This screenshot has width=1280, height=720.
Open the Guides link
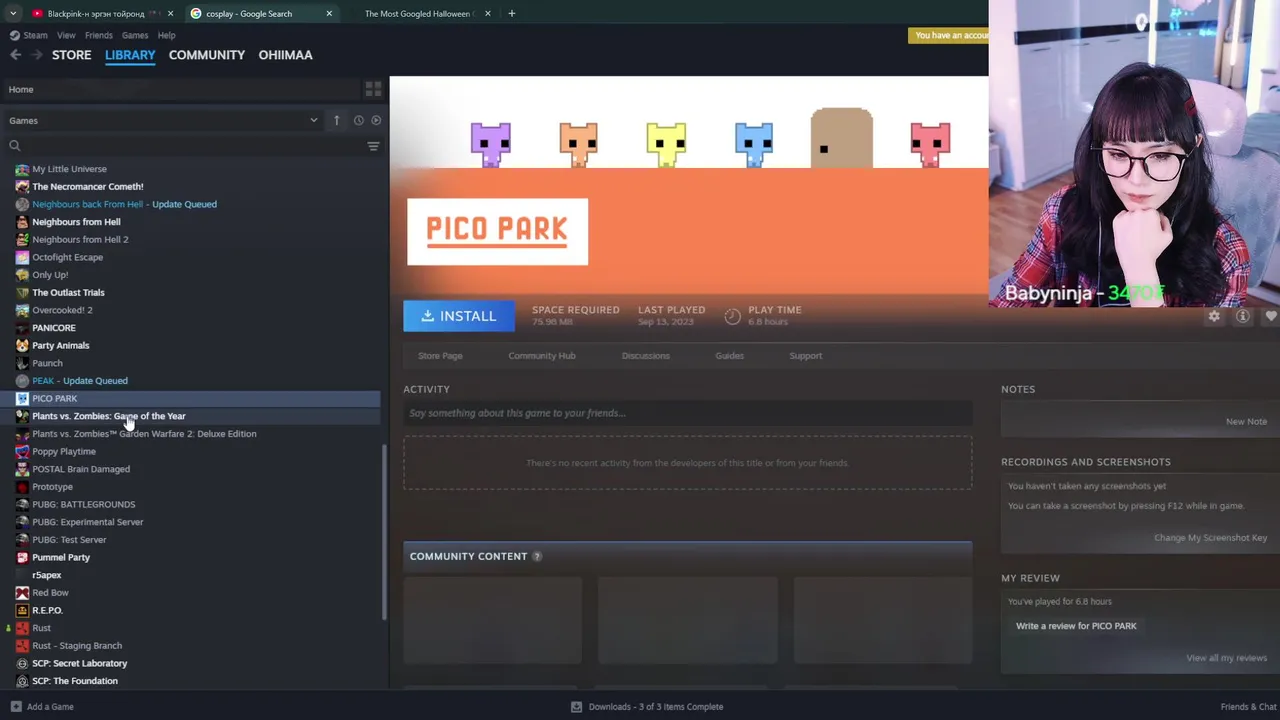729,356
